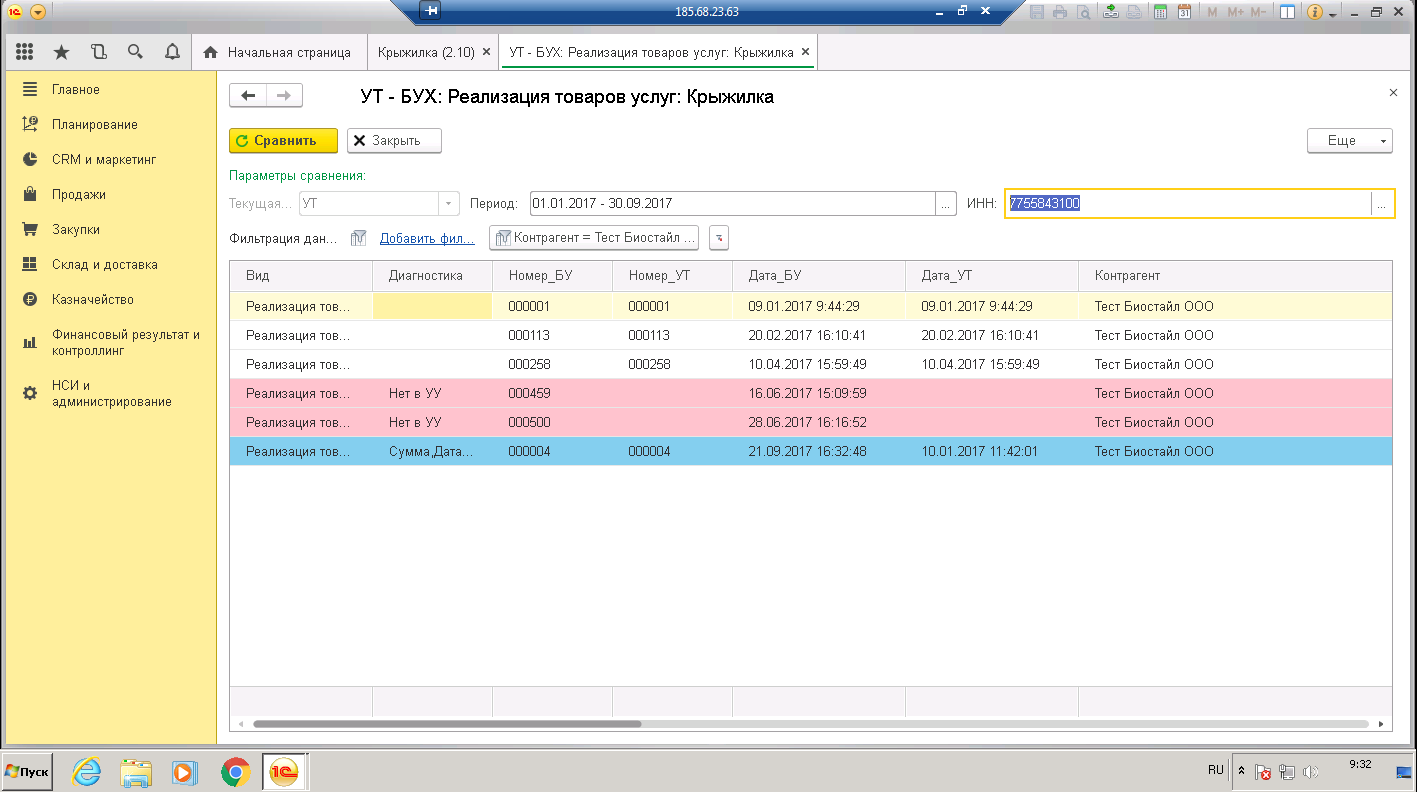Launch Google Chrome from taskbar
The width and height of the screenshot is (1417, 792).
click(x=236, y=771)
